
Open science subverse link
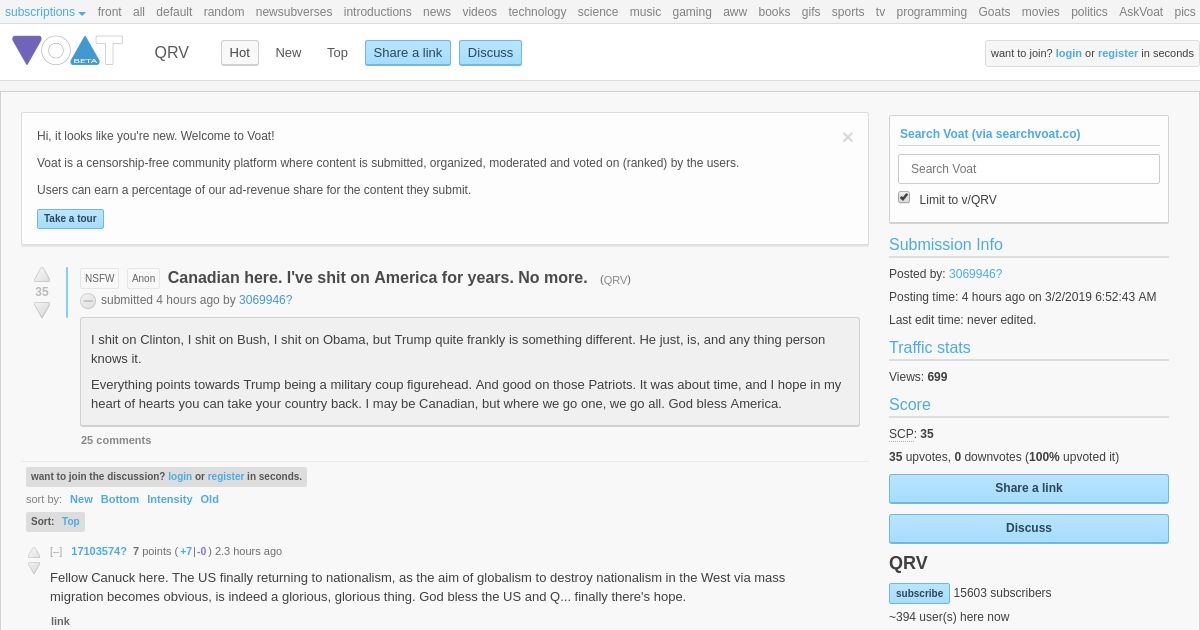point(598,12)
